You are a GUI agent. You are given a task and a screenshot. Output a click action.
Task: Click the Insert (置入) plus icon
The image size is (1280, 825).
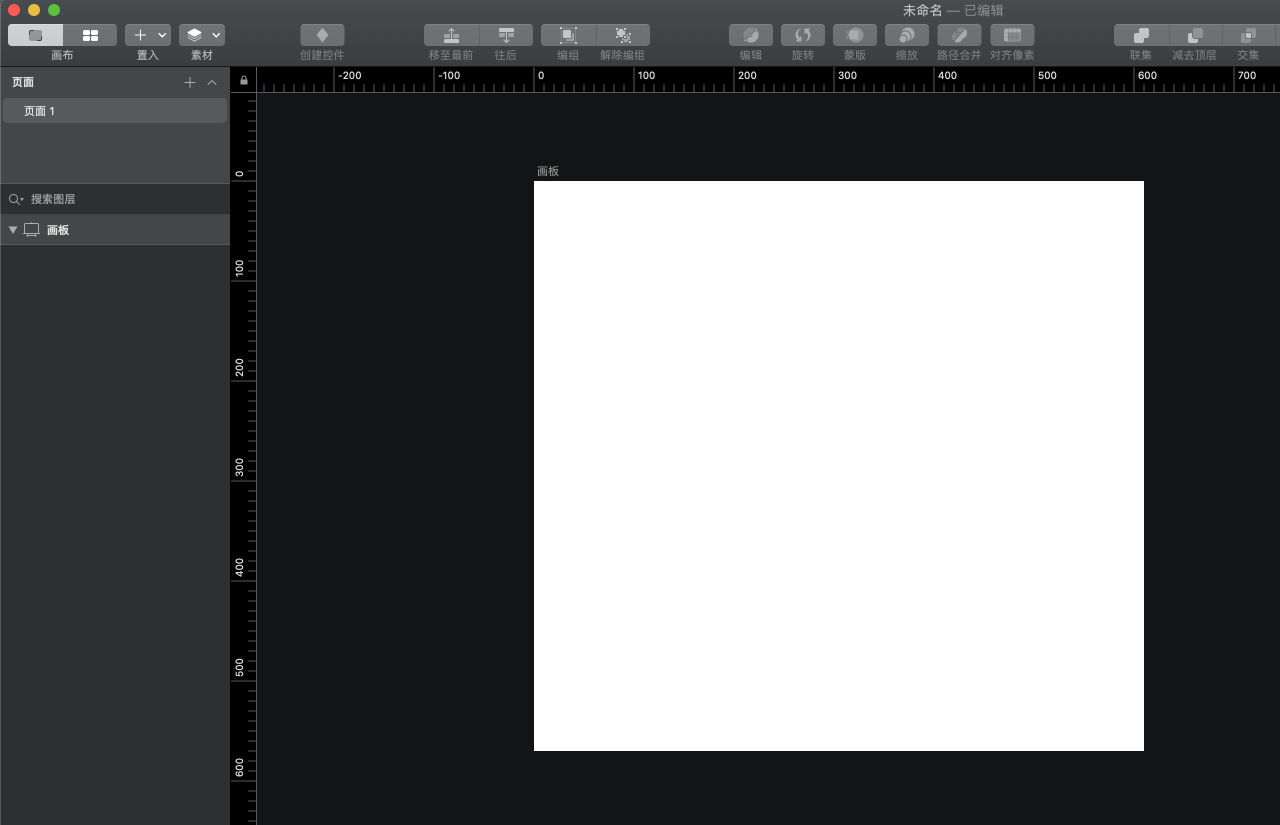[140, 35]
